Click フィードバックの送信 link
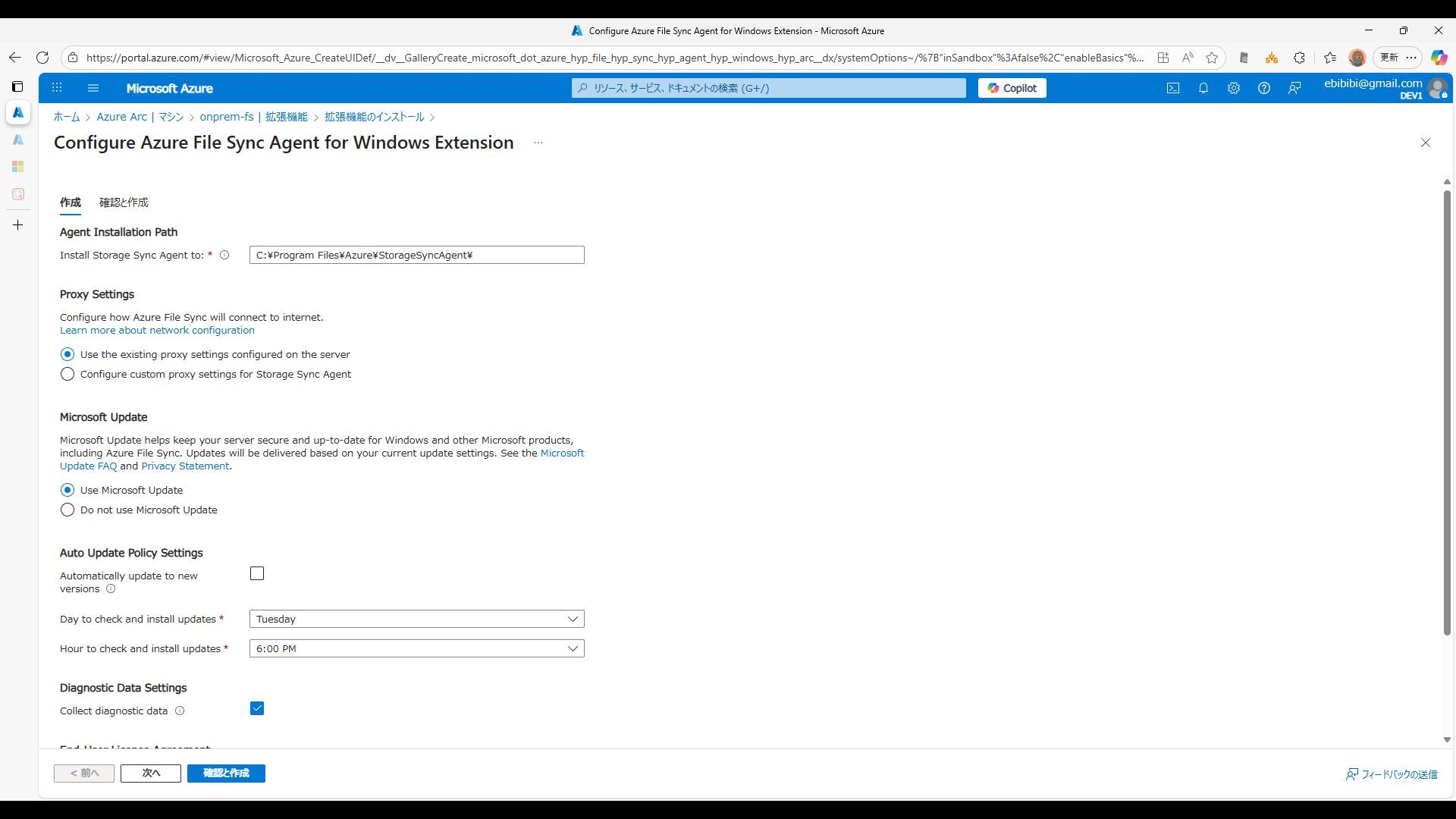This screenshot has width=1456, height=819. [x=1392, y=775]
